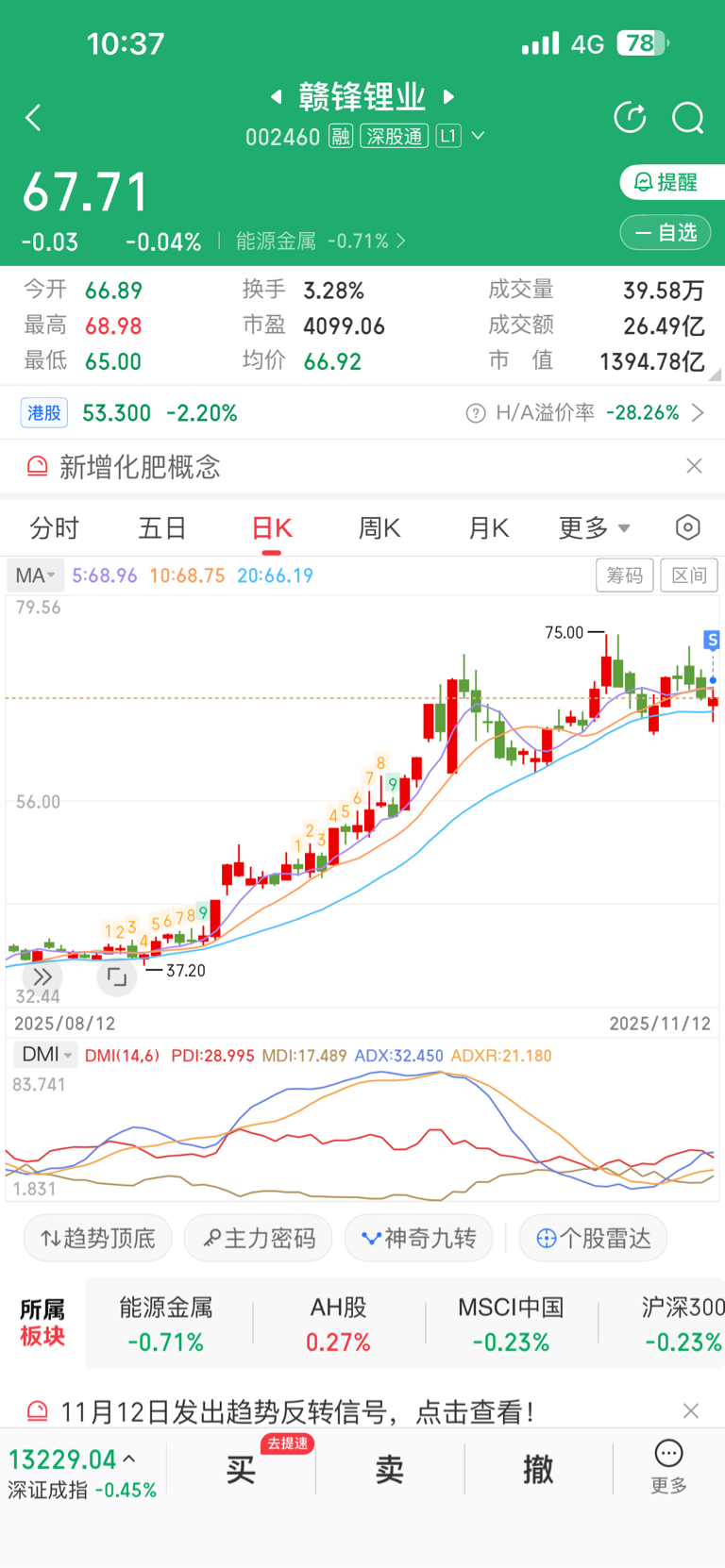This screenshot has width=725, height=1568.
Task: Open 主力密码 indicator
Action: click(259, 1238)
